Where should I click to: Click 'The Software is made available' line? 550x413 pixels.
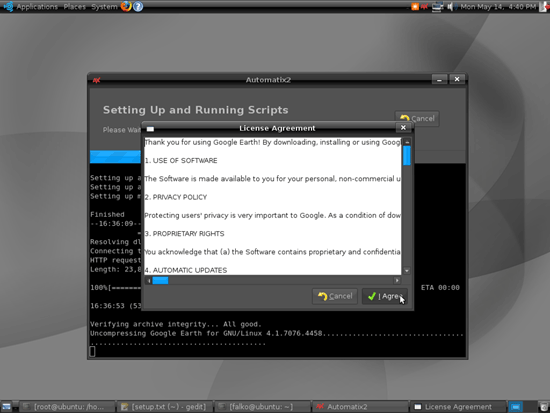coord(273,179)
